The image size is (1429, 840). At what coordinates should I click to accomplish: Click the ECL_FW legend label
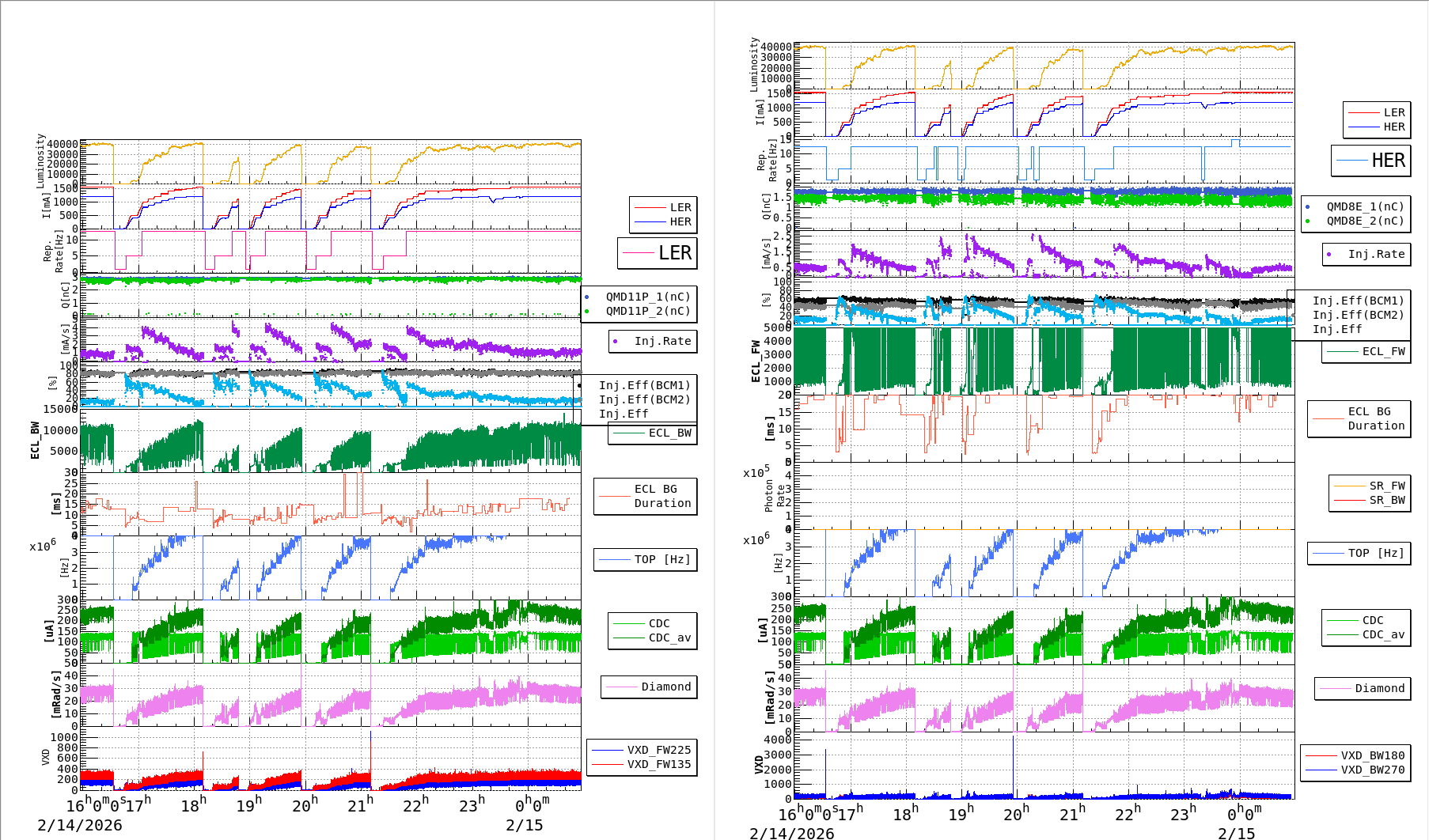pos(1382,351)
